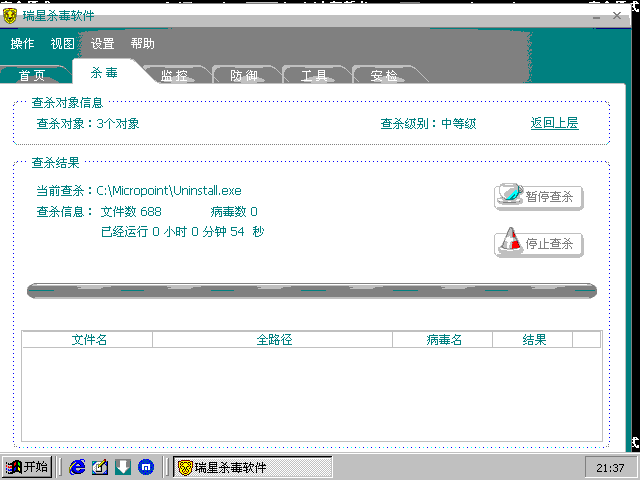
Task: Open the 操作 menu
Action: tap(22, 44)
